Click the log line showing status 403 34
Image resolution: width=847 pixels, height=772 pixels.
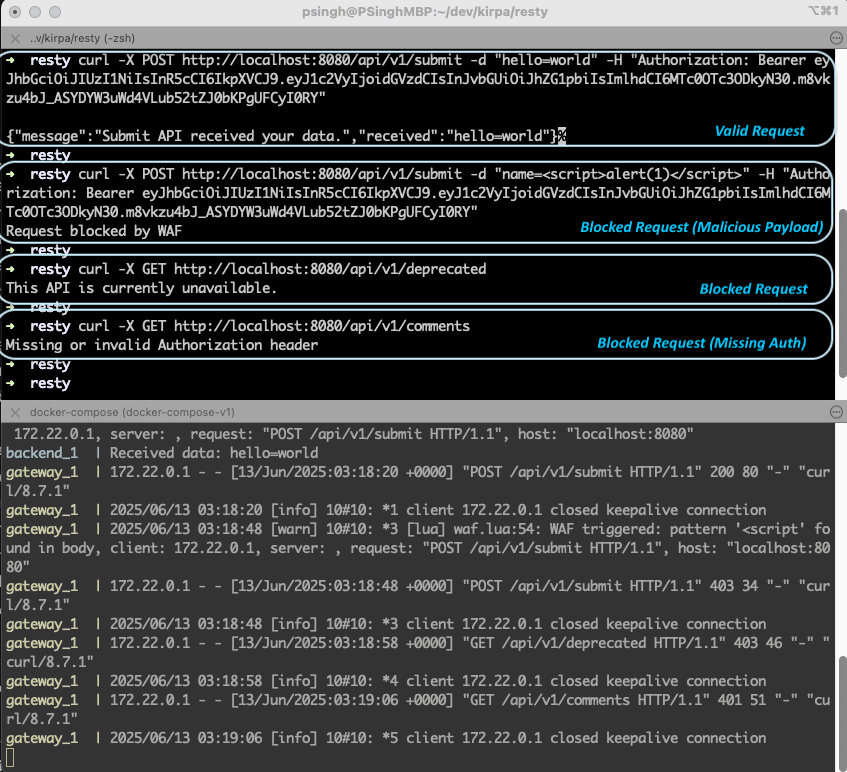click(x=418, y=595)
